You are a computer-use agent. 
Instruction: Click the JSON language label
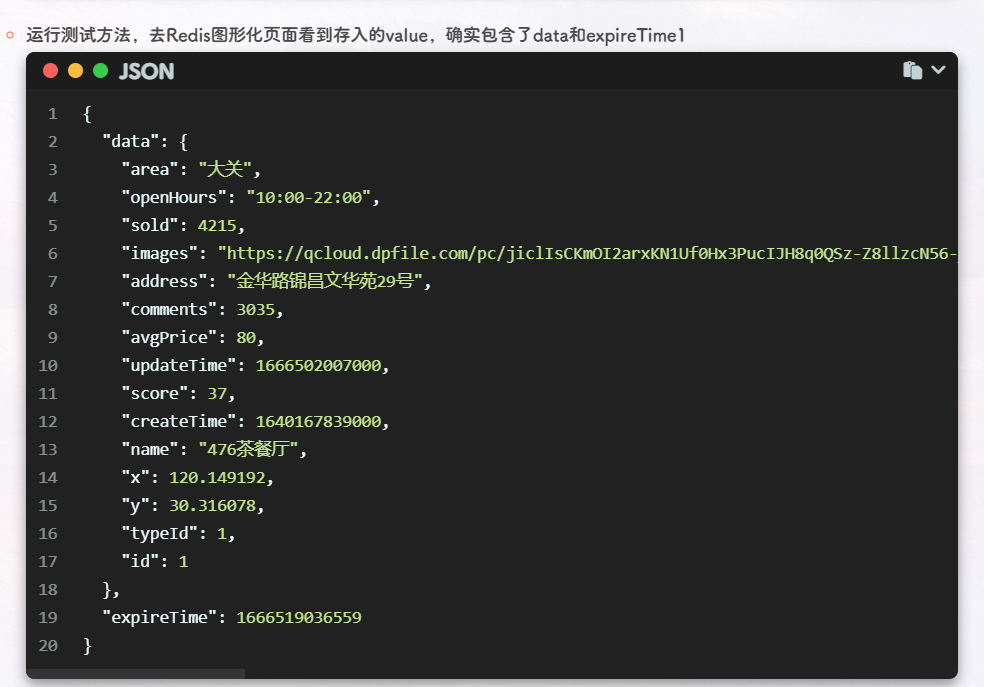pos(146,72)
